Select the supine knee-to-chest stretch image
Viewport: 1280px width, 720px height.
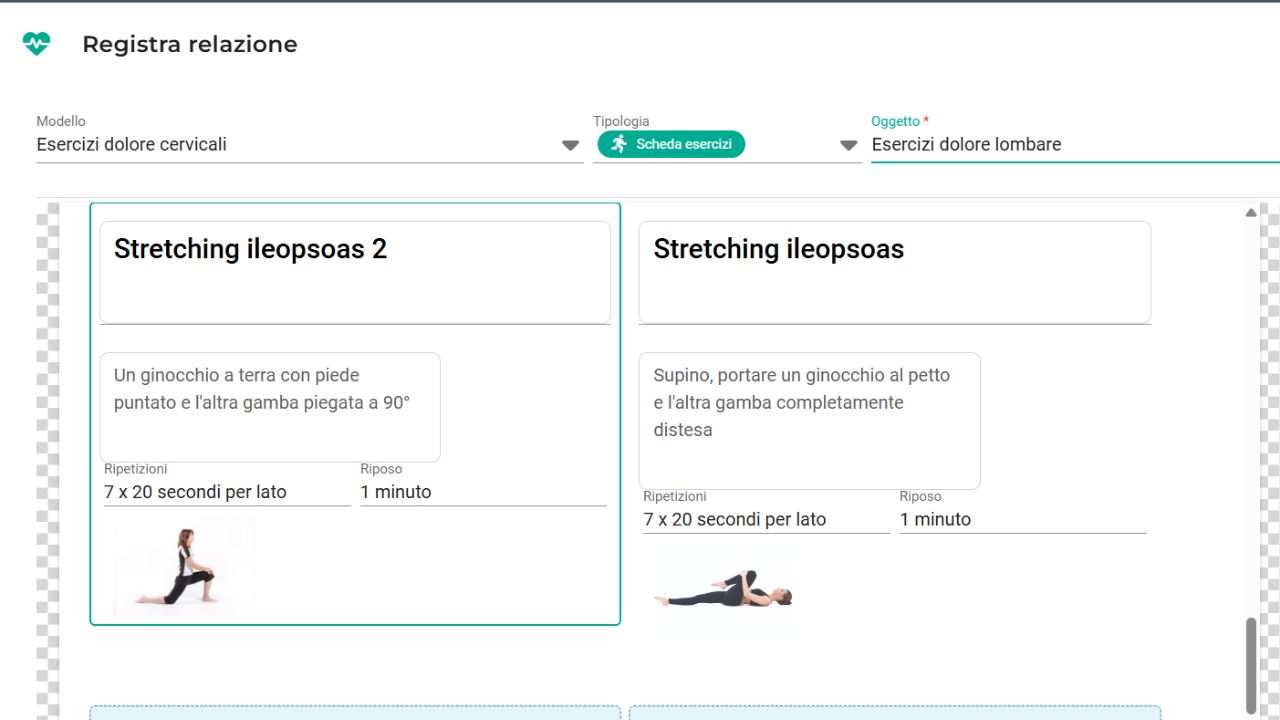tap(724, 591)
